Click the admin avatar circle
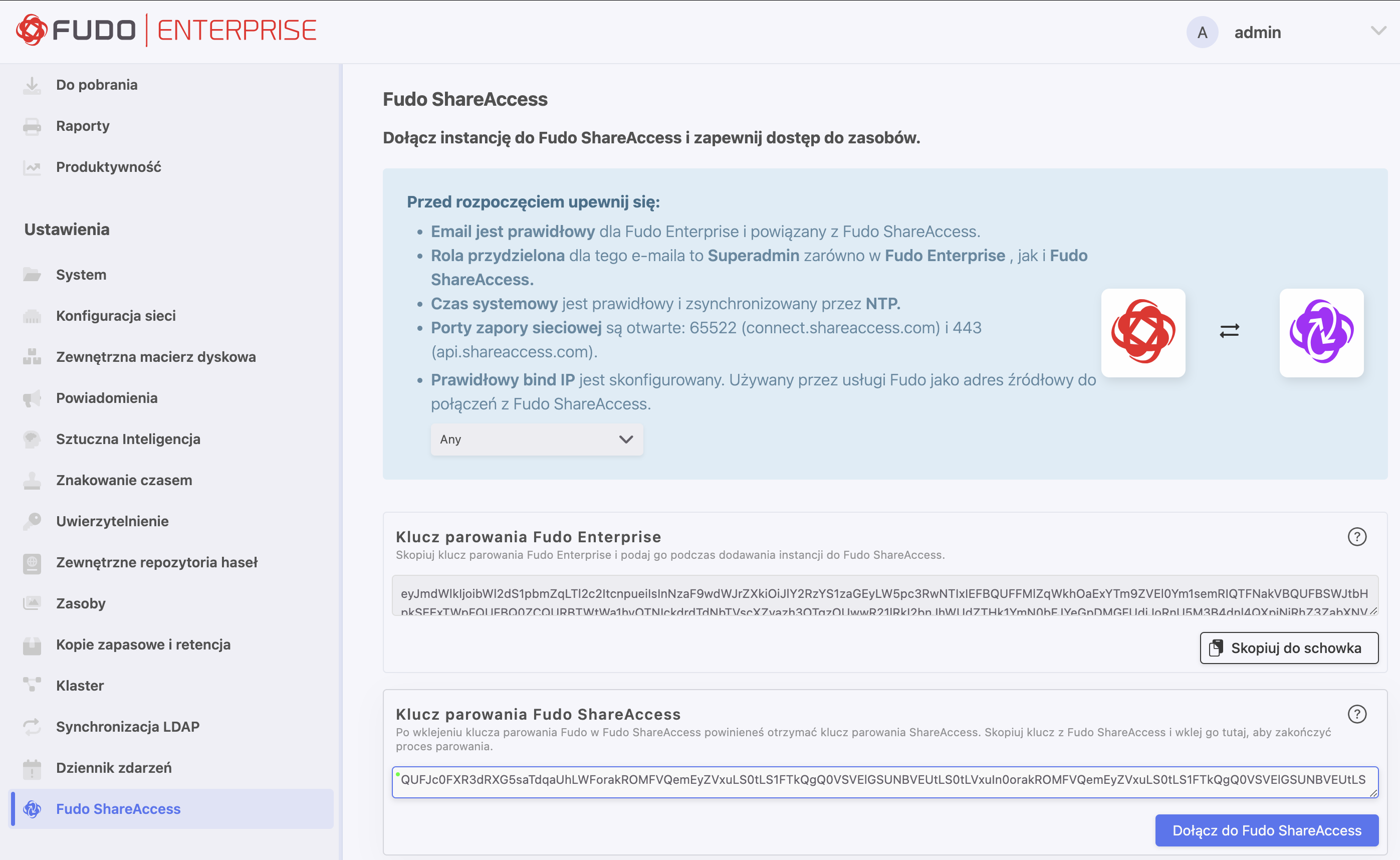Viewport: 1400px width, 860px height. coord(1202,33)
